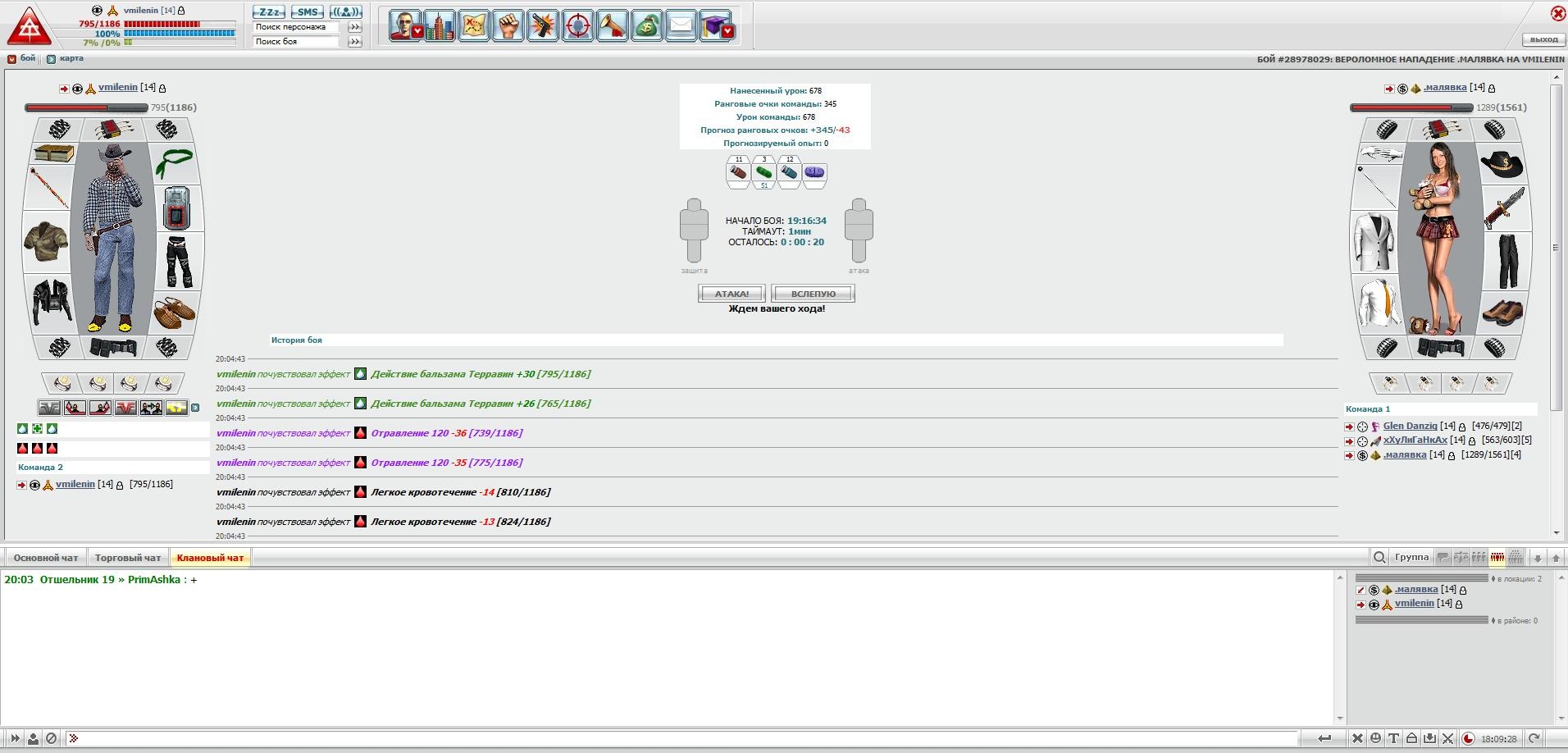The width and height of the screenshot is (1568, 753).
Task: Open the smiley emoticon picker
Action: [1375, 738]
